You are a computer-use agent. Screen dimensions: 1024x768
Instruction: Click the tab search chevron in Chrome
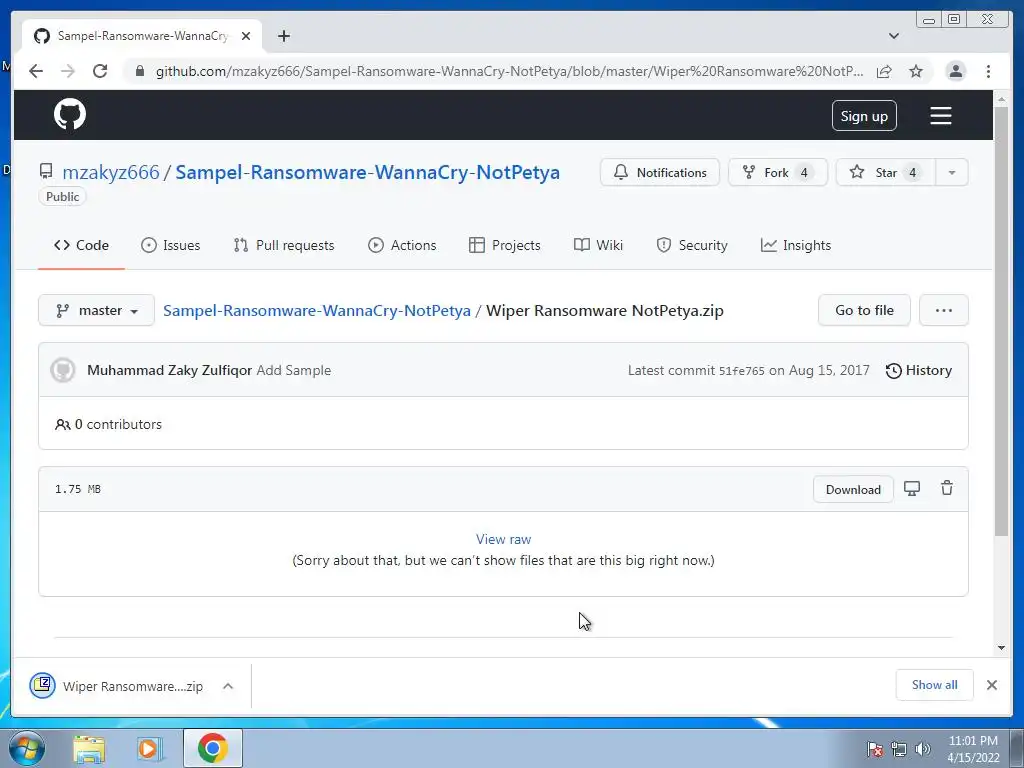[894, 36]
